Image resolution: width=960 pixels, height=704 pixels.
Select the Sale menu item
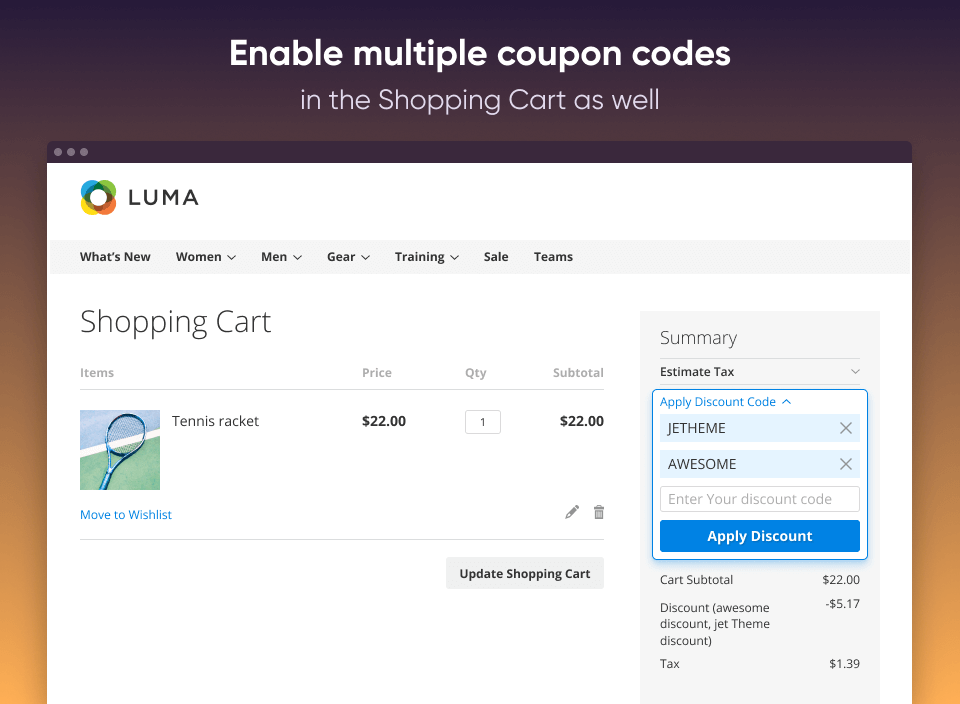click(495, 256)
